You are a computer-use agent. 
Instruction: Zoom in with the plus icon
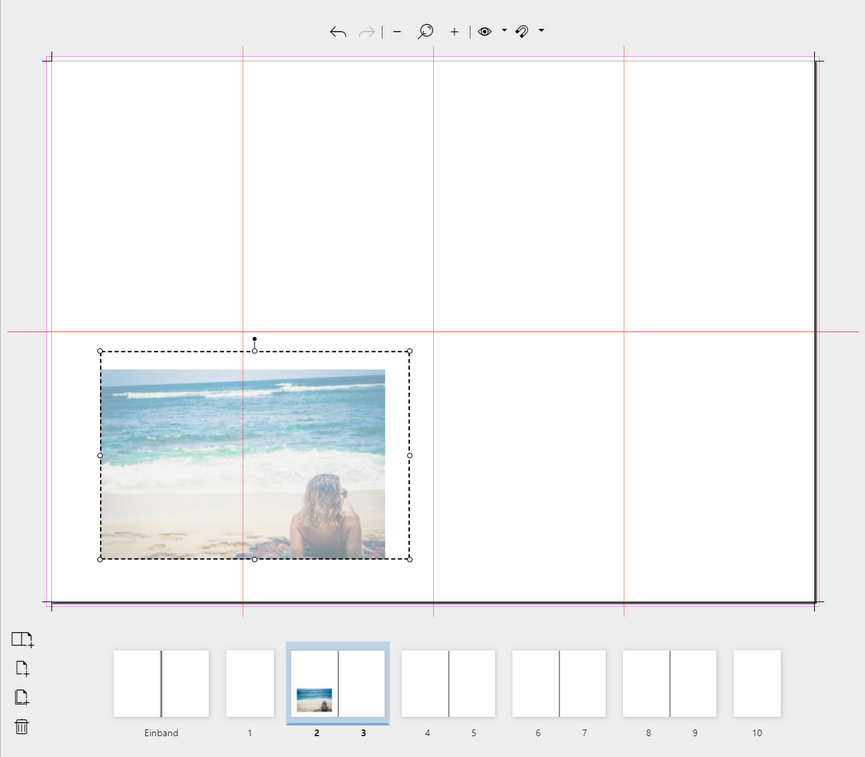pos(454,32)
